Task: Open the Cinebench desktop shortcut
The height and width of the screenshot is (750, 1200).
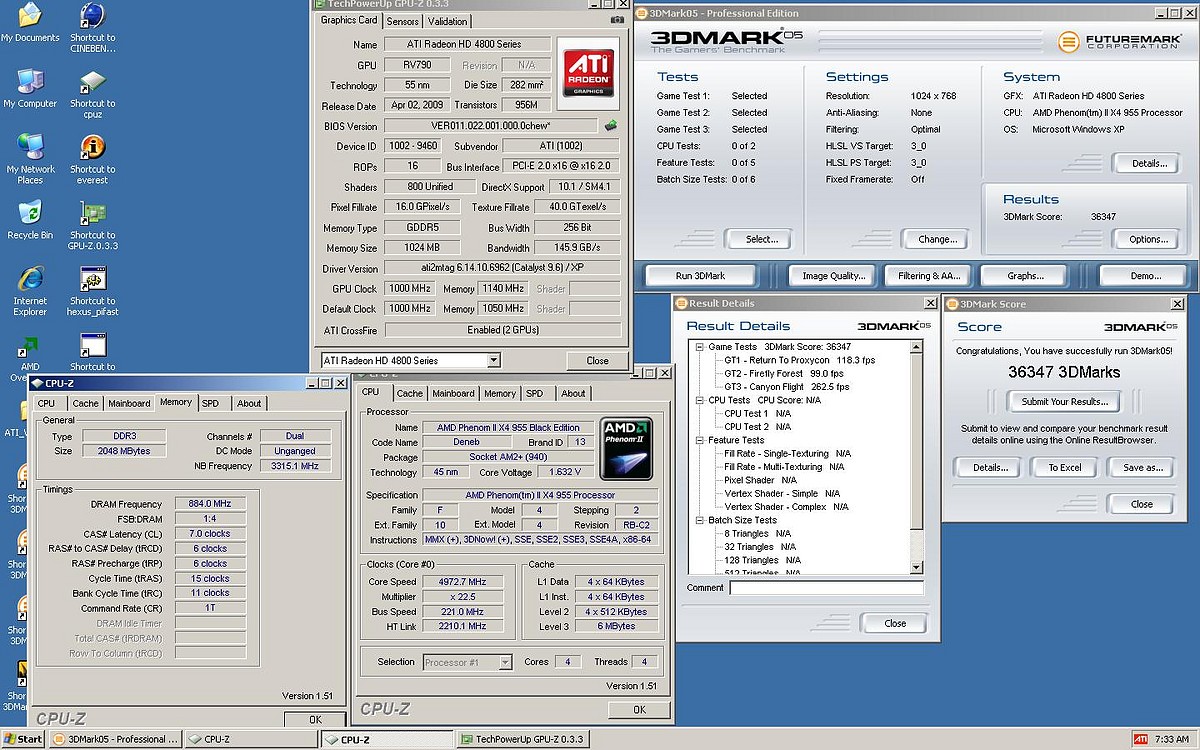Action: pyautogui.click(x=93, y=16)
